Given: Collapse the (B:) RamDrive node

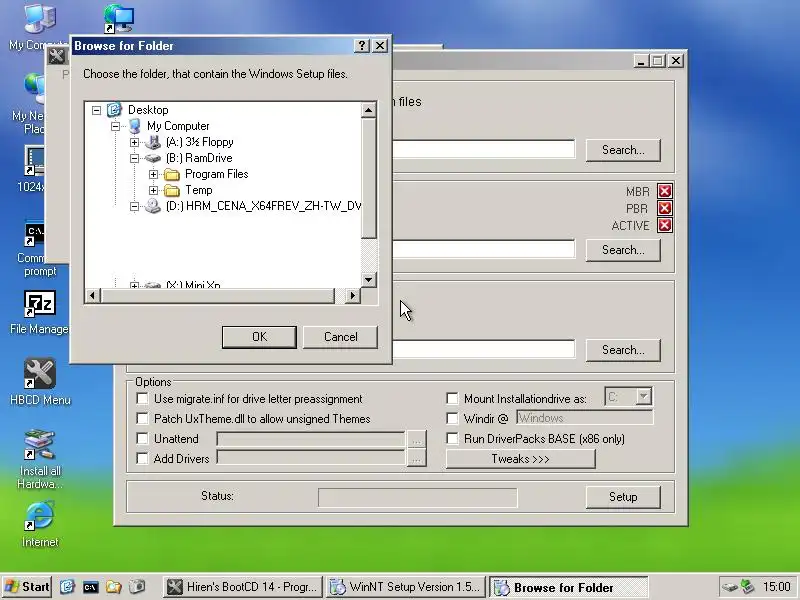Looking at the screenshot, I should [134, 158].
